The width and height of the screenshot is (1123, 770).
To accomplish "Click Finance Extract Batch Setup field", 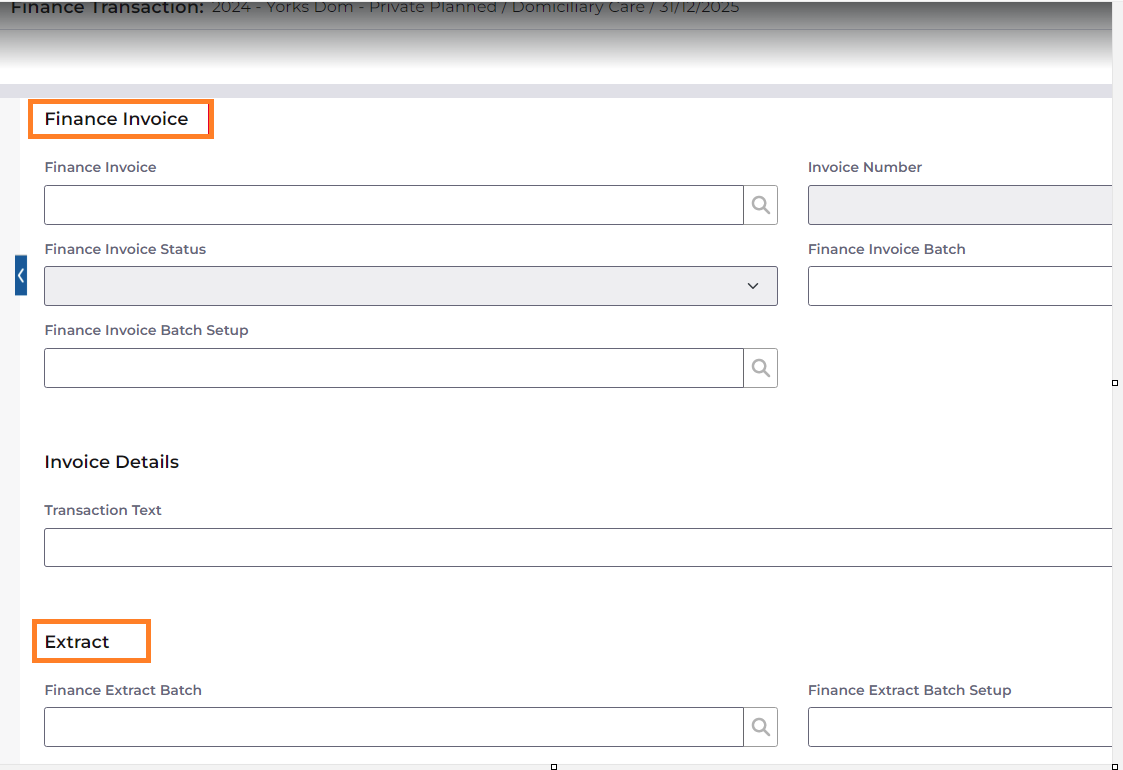I will 960,727.
